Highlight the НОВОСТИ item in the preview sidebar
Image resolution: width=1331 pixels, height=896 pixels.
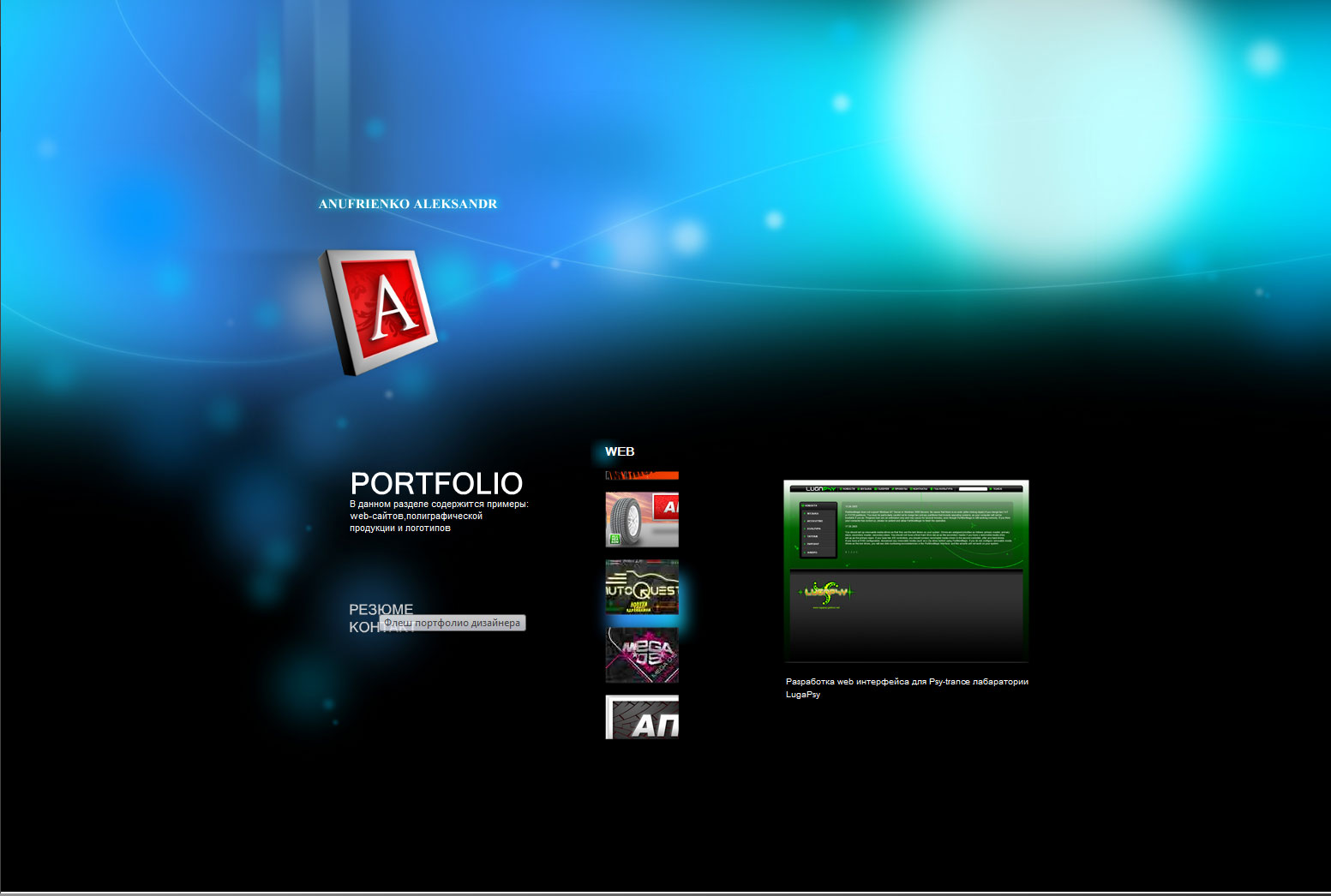click(812, 505)
